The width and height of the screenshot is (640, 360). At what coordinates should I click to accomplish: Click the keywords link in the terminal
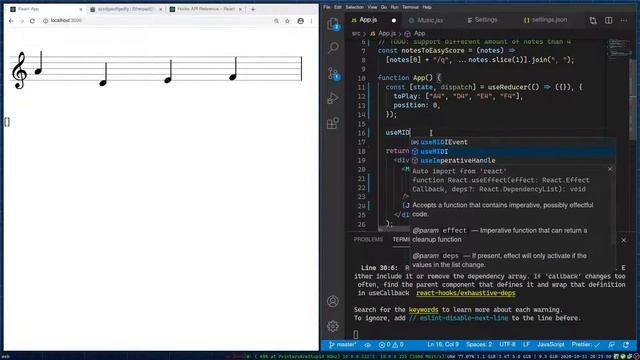pyautogui.click(x=423, y=310)
